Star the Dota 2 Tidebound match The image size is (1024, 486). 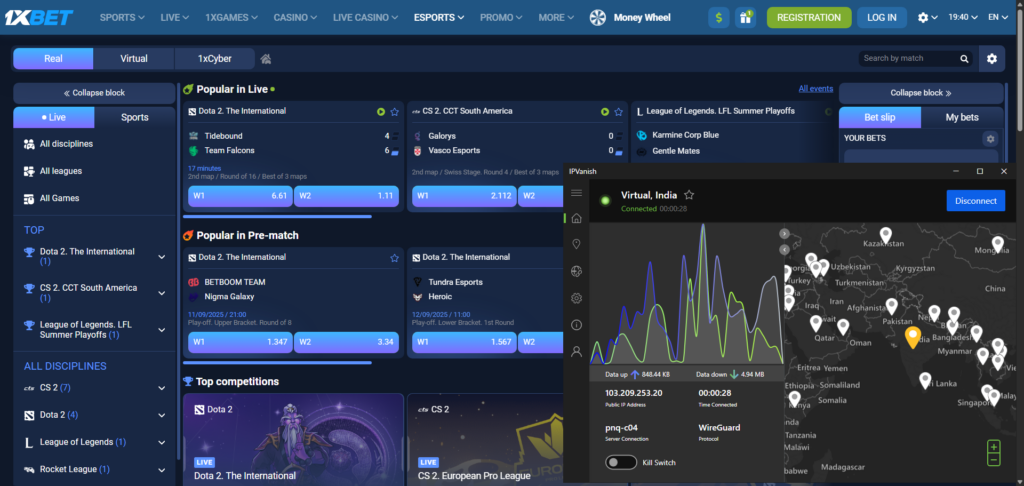[x=394, y=112]
